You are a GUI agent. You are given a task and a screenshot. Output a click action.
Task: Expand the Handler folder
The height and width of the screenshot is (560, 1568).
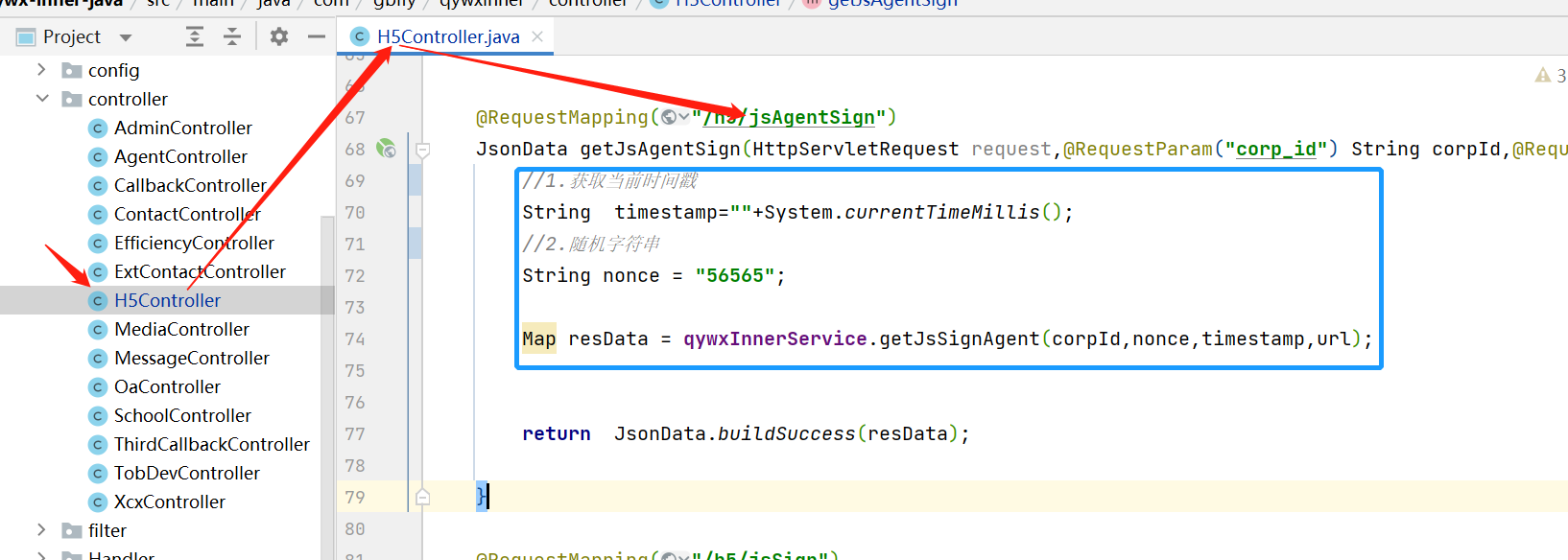click(41, 555)
